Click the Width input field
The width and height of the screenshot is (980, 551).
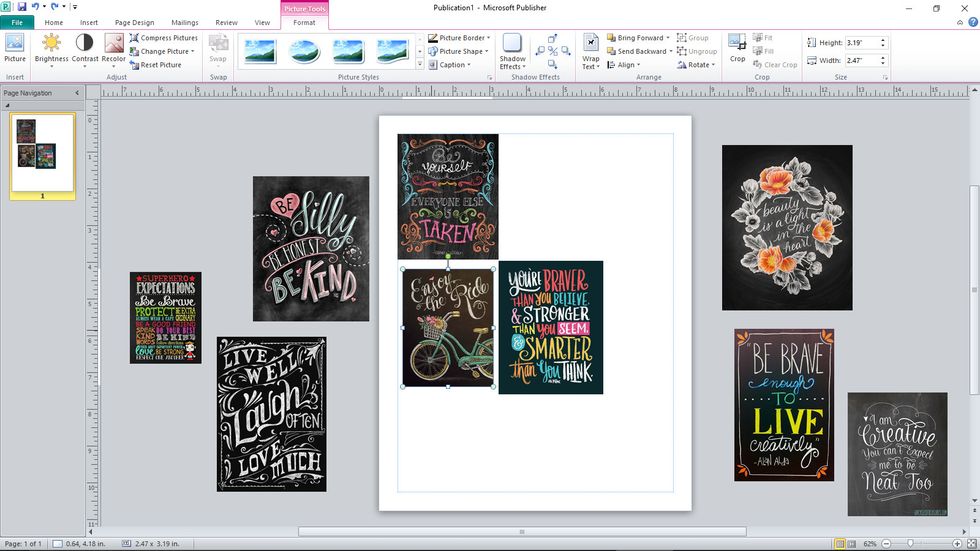pyautogui.click(x=862, y=61)
